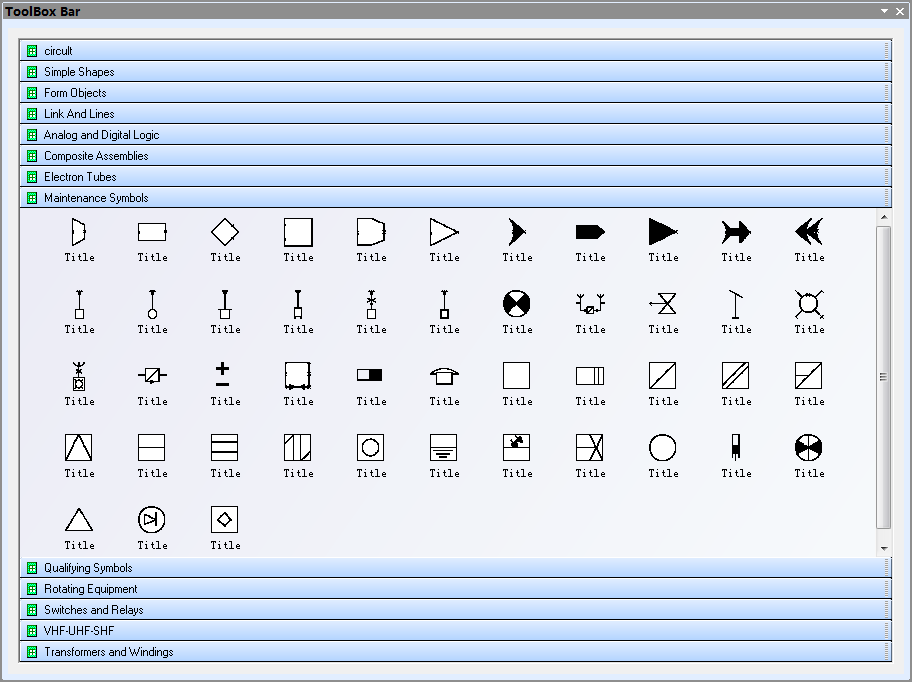
Task: Pick the solid black right-pointing triangle symbol
Action: tap(663, 232)
